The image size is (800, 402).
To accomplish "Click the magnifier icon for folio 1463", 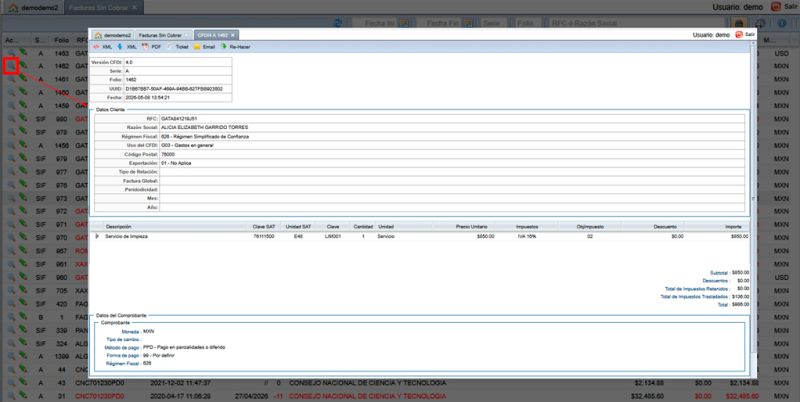I will click(11, 53).
